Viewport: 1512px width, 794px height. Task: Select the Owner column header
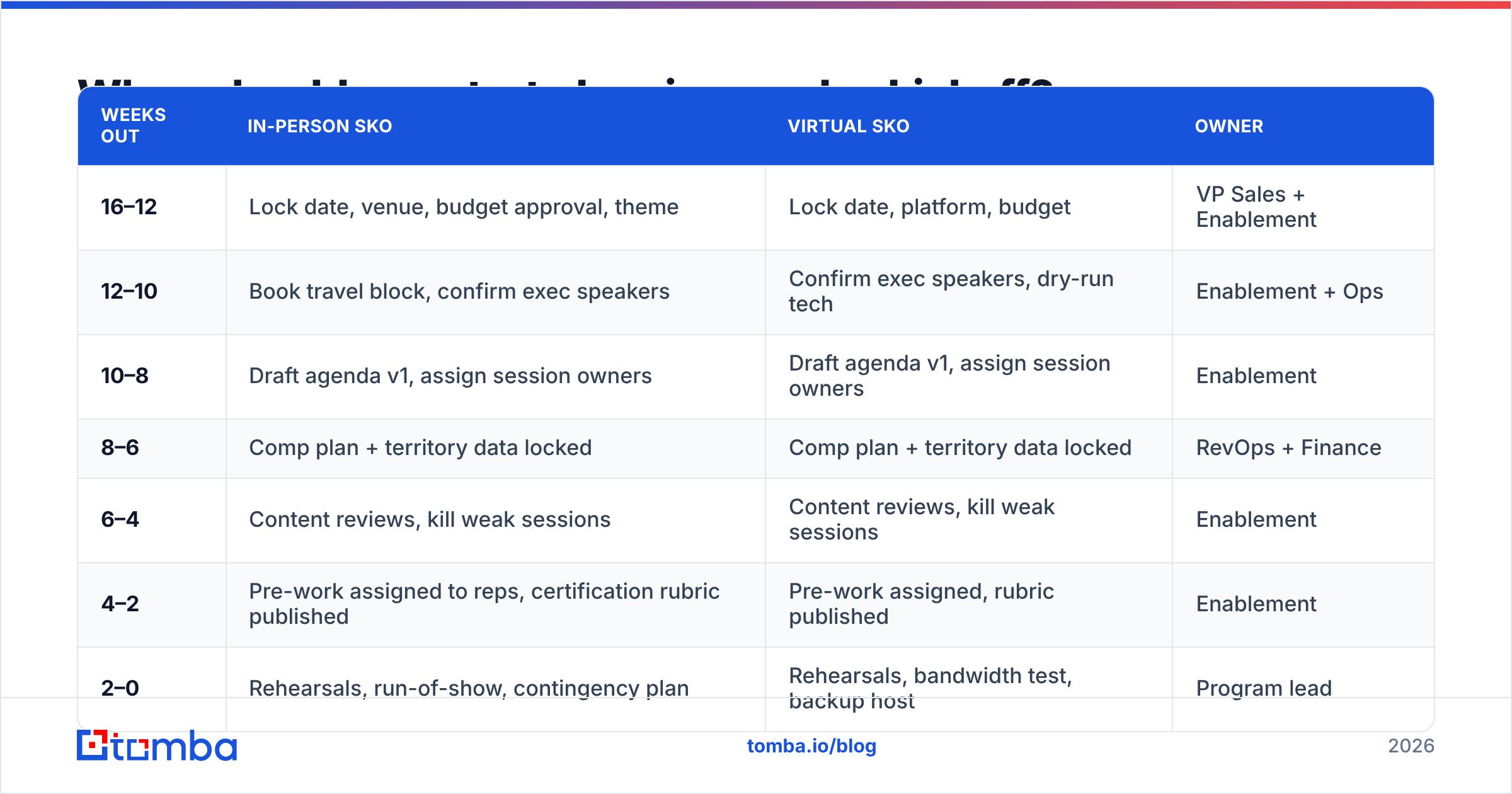point(1229,126)
